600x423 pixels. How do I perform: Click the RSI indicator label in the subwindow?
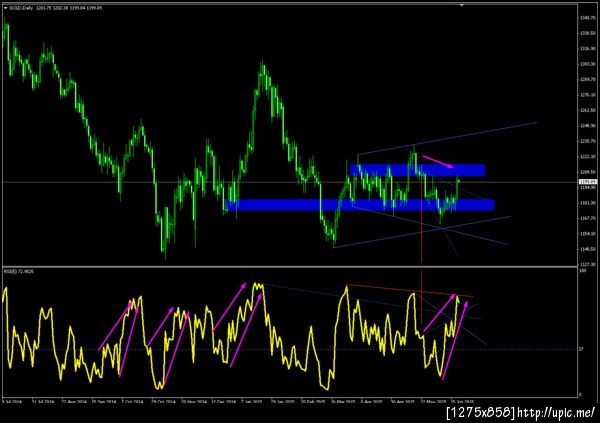(x=19, y=271)
